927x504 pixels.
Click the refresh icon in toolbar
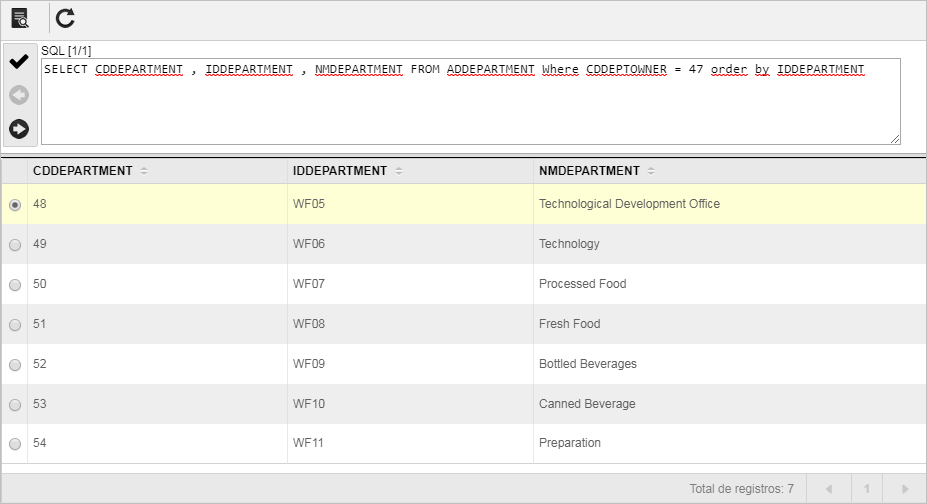pyautogui.click(x=65, y=18)
